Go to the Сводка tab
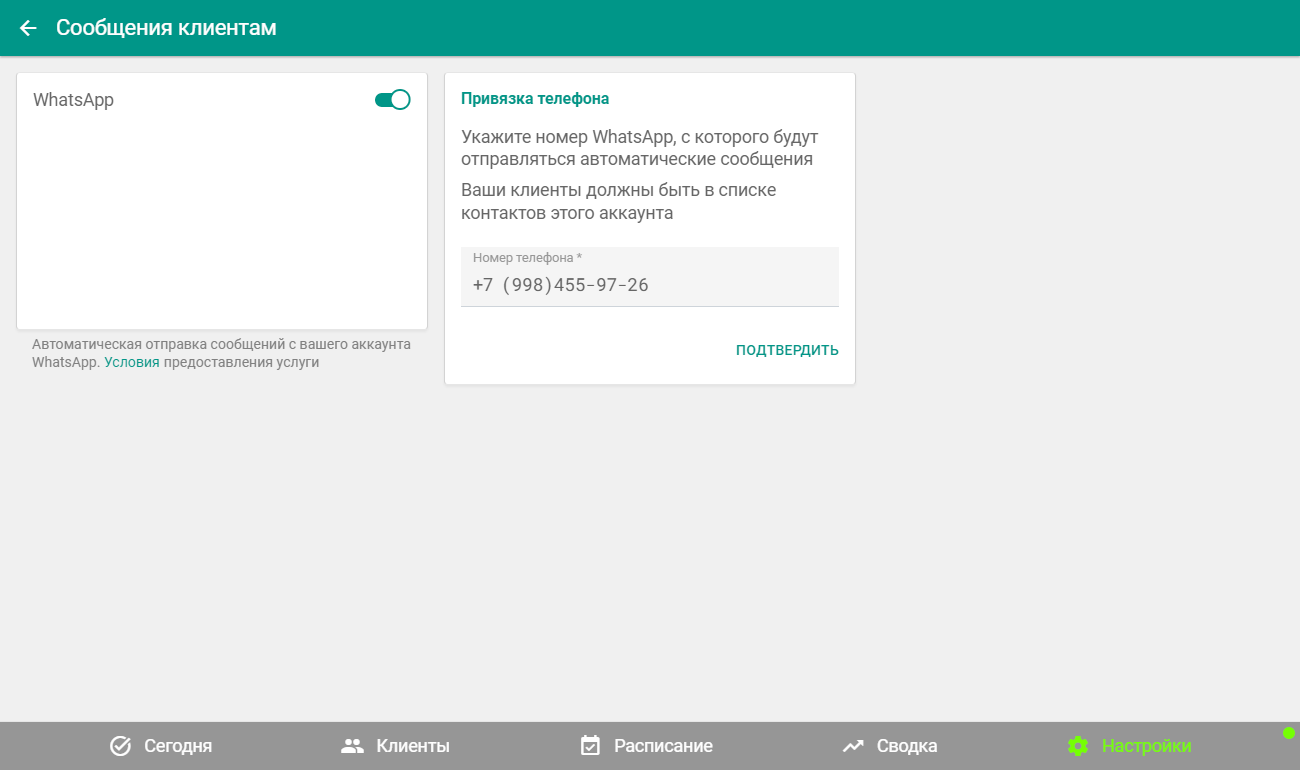Viewport: 1300px width, 770px height. coord(889,746)
